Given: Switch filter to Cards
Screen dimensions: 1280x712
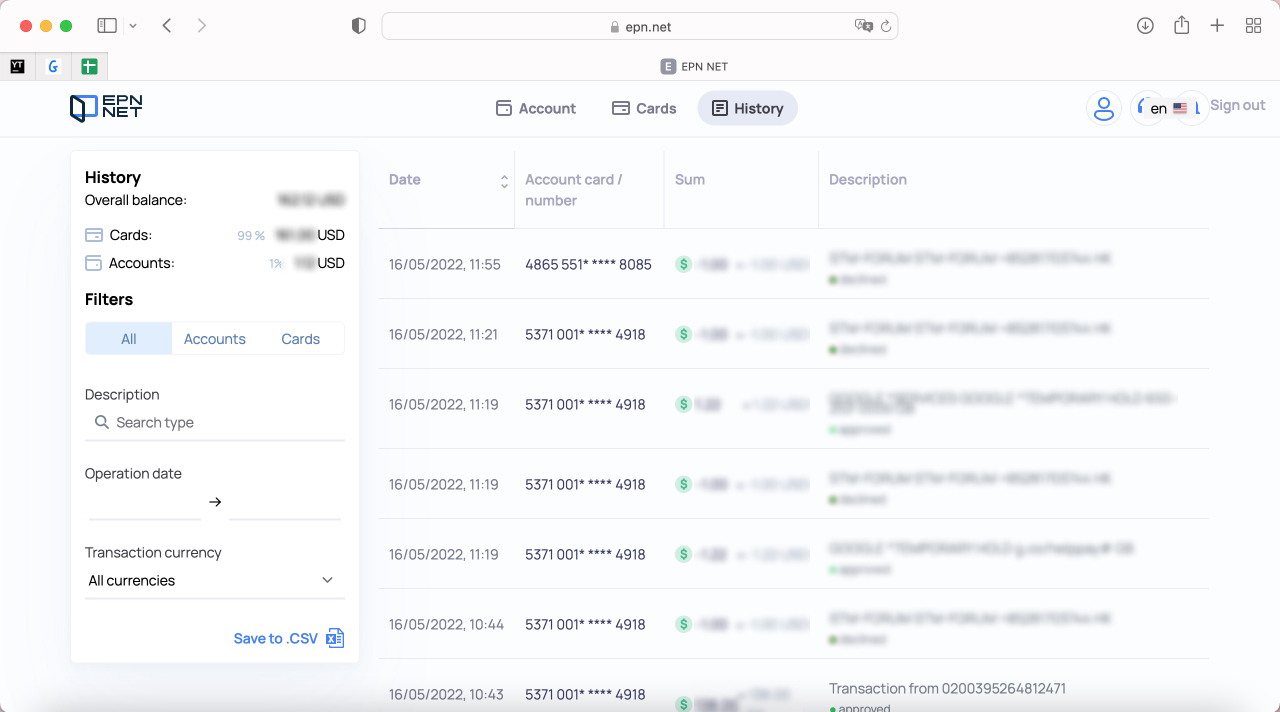Looking at the screenshot, I should pyautogui.click(x=300, y=339).
